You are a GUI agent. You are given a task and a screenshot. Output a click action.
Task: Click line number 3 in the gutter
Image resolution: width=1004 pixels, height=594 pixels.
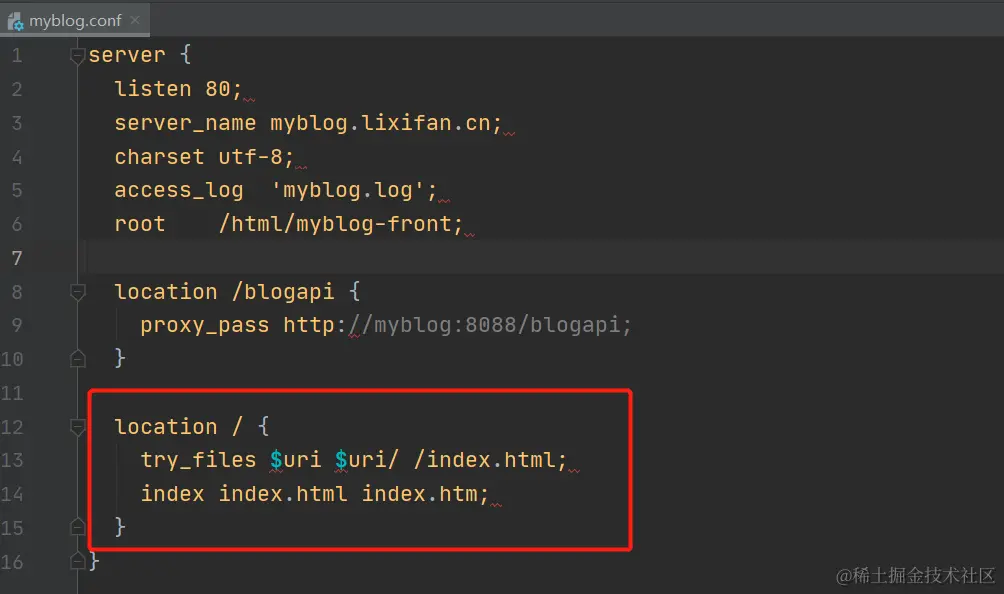pos(17,123)
